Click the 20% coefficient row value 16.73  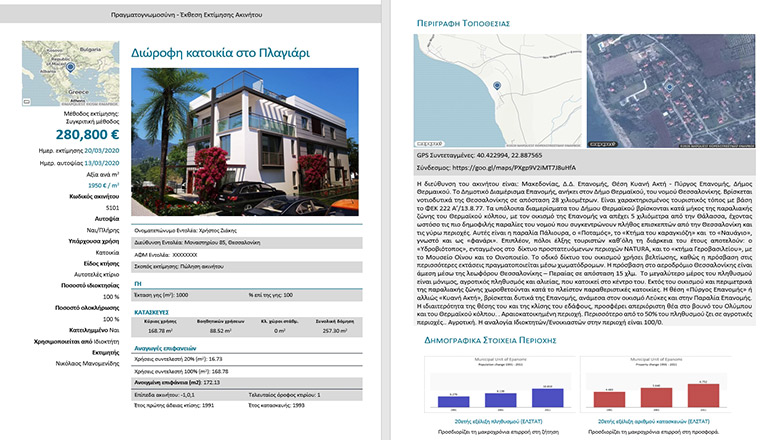(x=215, y=359)
